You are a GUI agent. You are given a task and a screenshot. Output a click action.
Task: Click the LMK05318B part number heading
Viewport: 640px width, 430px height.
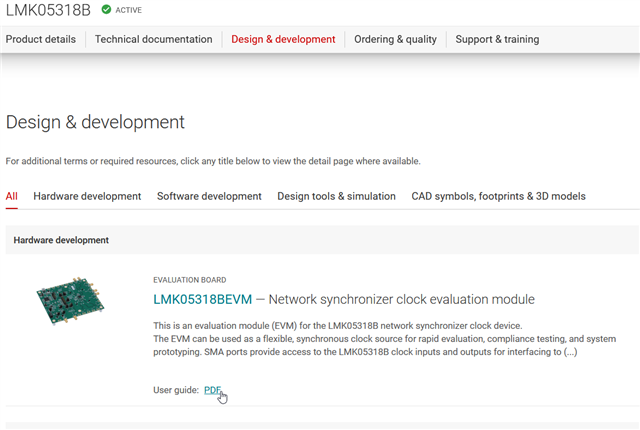coord(48,10)
